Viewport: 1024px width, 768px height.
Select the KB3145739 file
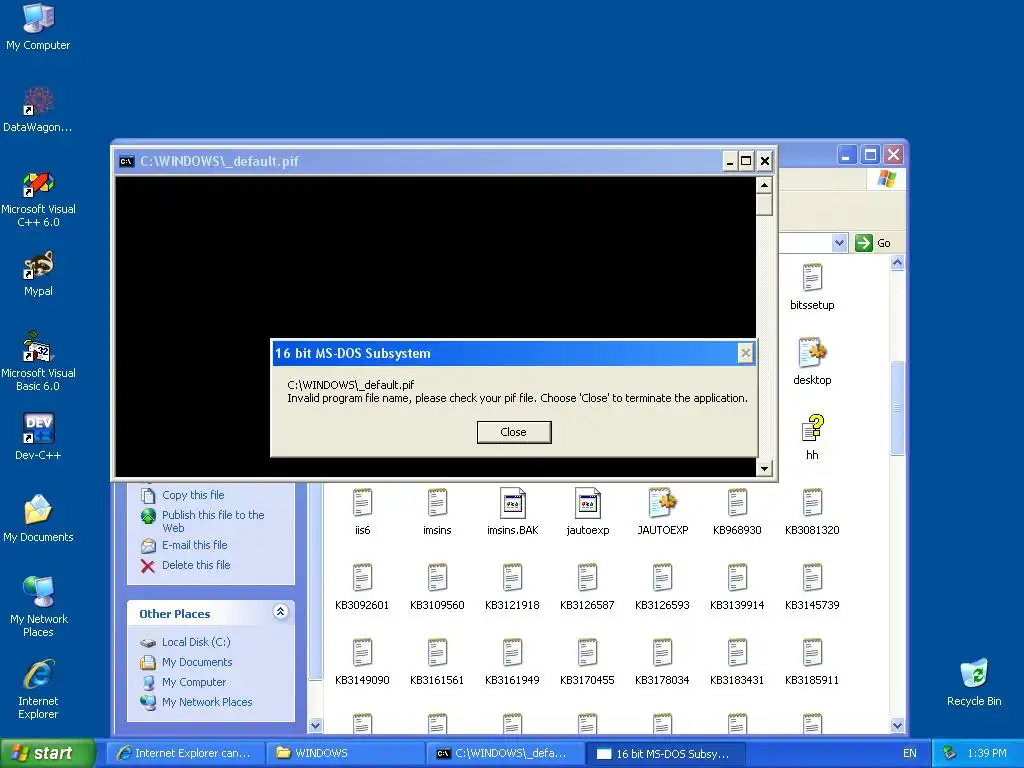click(x=812, y=587)
